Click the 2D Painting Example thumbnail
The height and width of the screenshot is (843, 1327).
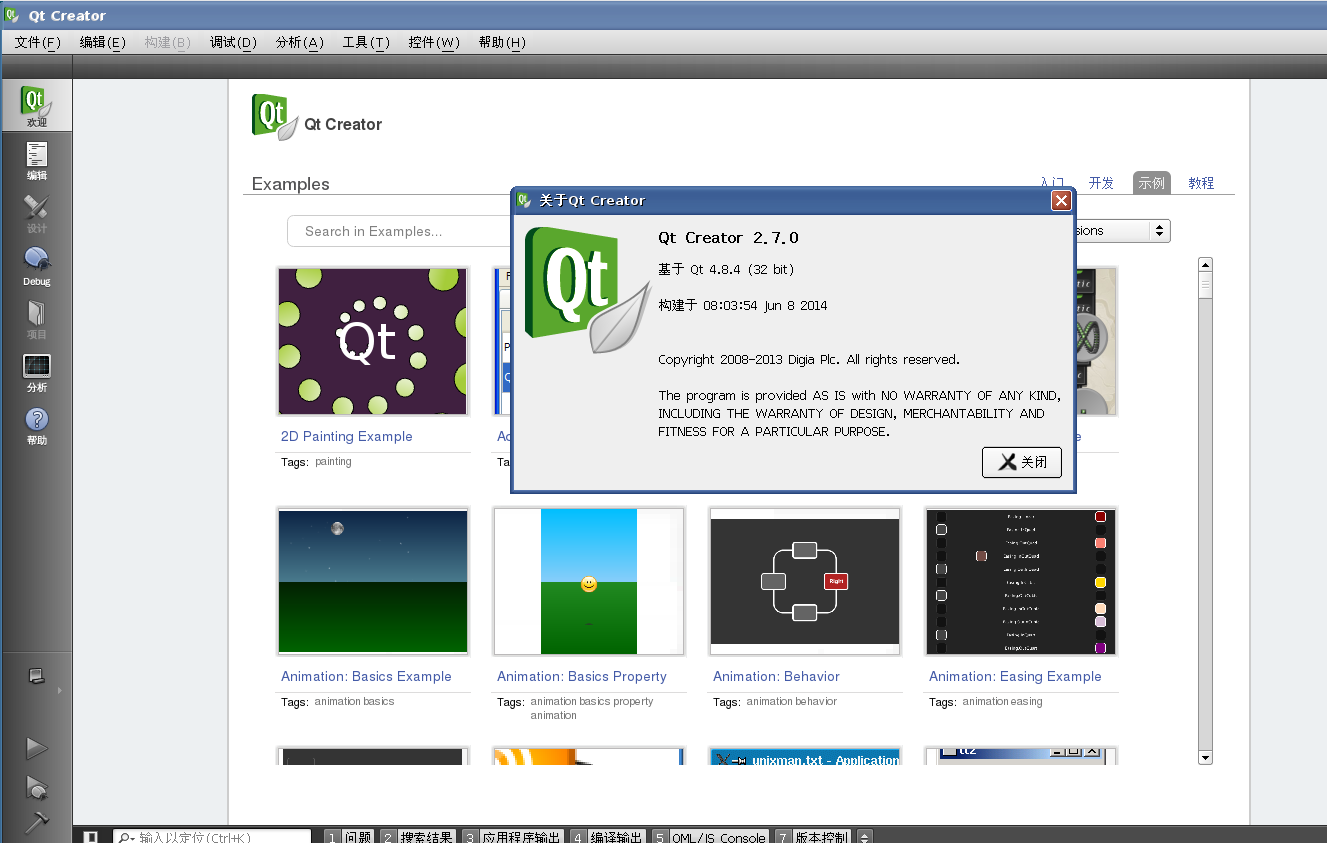pyautogui.click(x=373, y=341)
